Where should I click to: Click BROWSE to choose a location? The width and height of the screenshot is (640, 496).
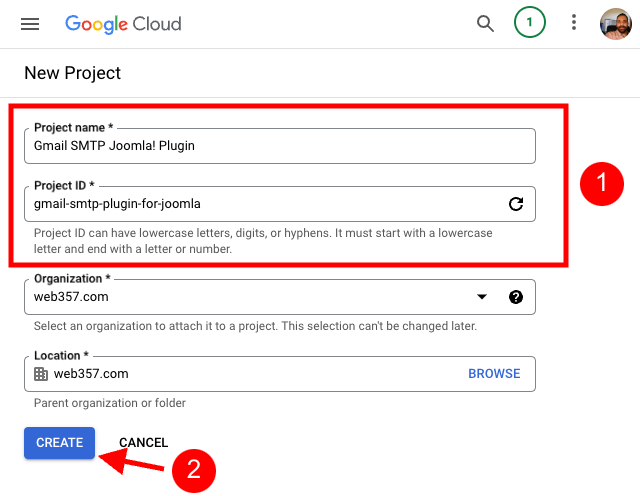[494, 374]
